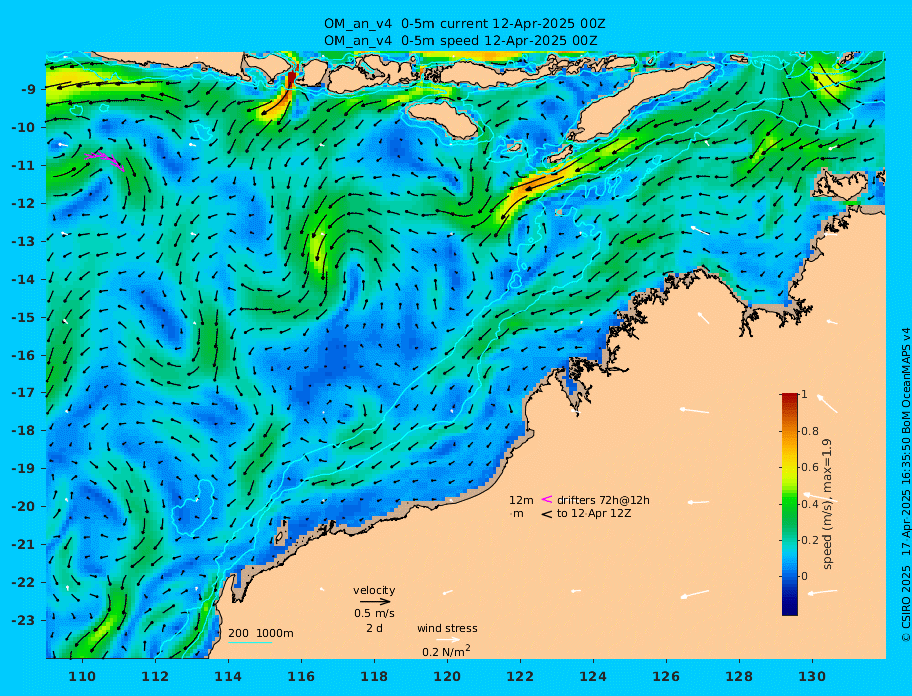Image resolution: width=912 pixels, height=696 pixels.
Task: Click the speed color bar legend
Action: point(790,504)
